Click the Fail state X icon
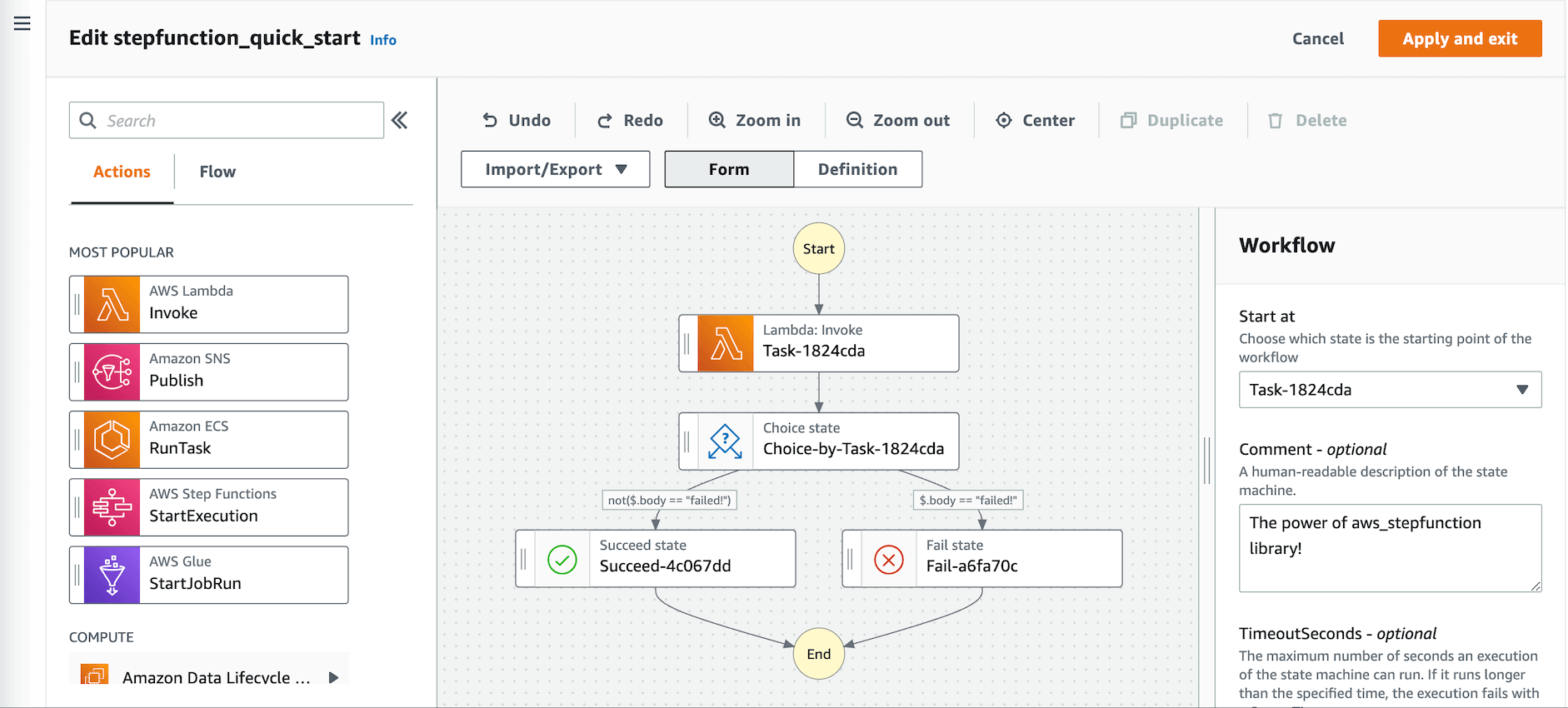 (x=889, y=559)
